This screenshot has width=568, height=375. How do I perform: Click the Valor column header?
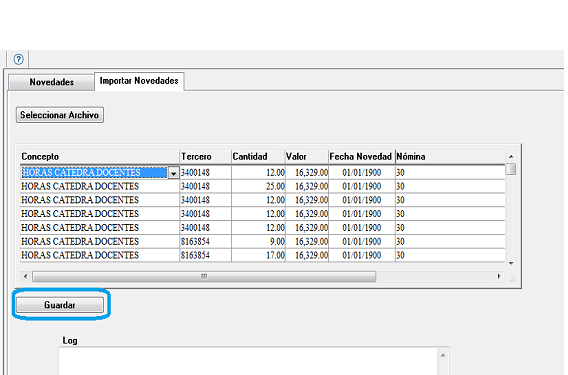pos(307,157)
